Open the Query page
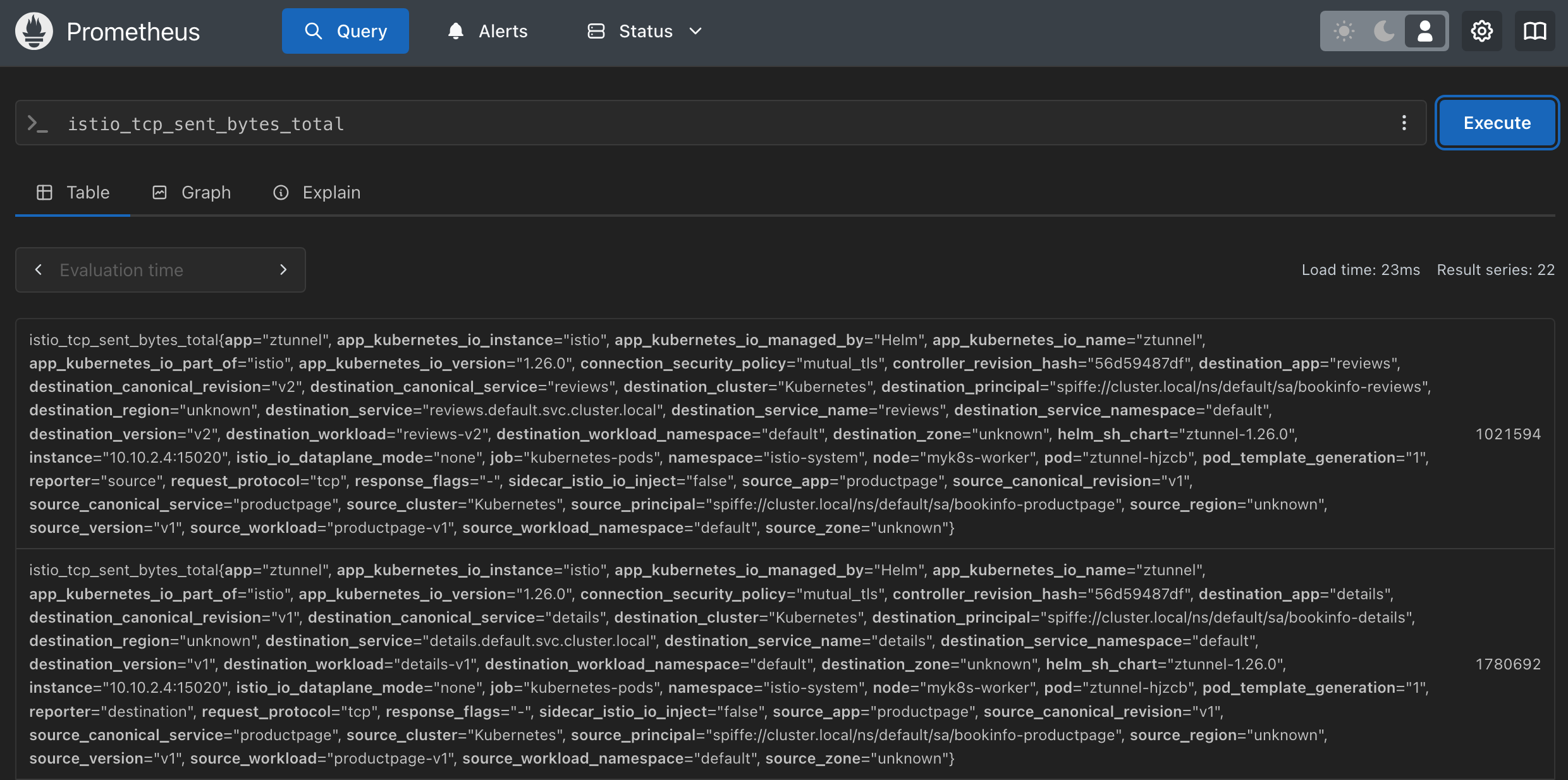The width and height of the screenshot is (1568, 780). coord(345,31)
